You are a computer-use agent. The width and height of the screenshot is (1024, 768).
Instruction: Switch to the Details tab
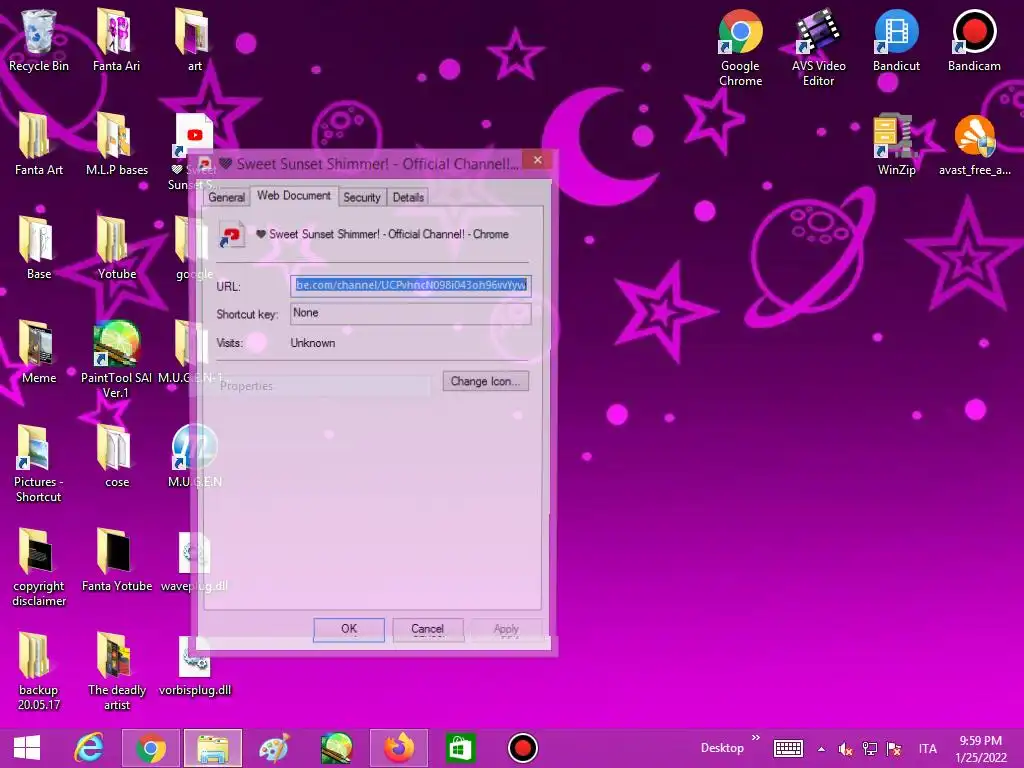[408, 197]
